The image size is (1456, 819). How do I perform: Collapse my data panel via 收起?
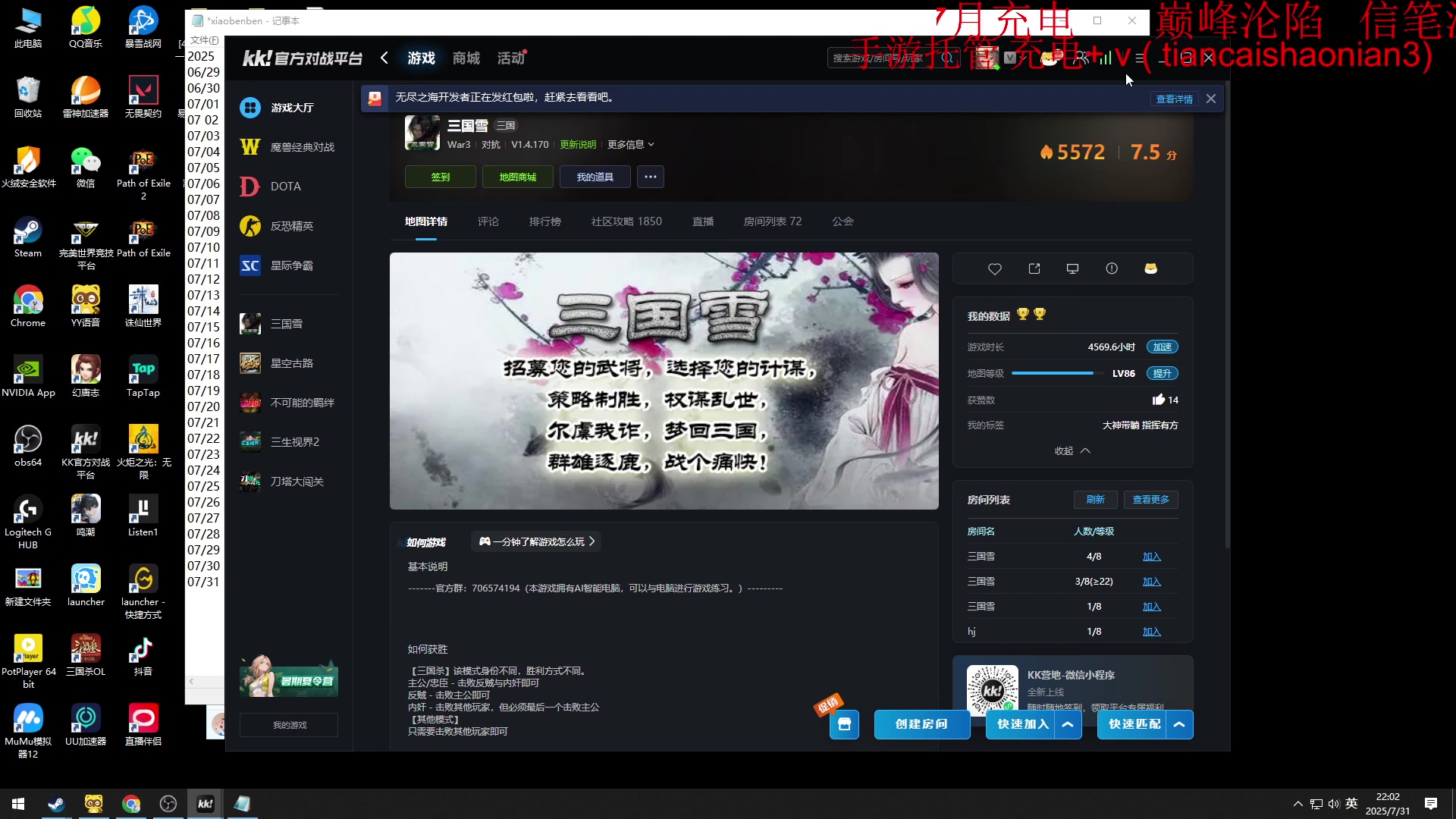click(x=1072, y=450)
